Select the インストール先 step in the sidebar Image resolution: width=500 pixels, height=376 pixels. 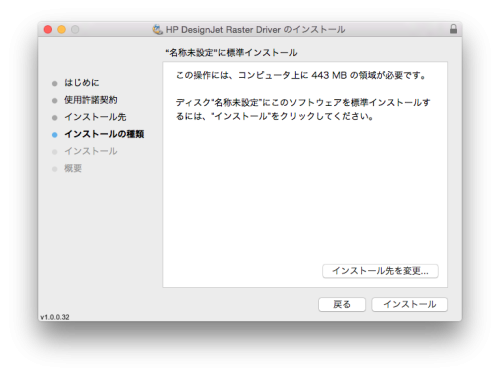tap(95, 117)
